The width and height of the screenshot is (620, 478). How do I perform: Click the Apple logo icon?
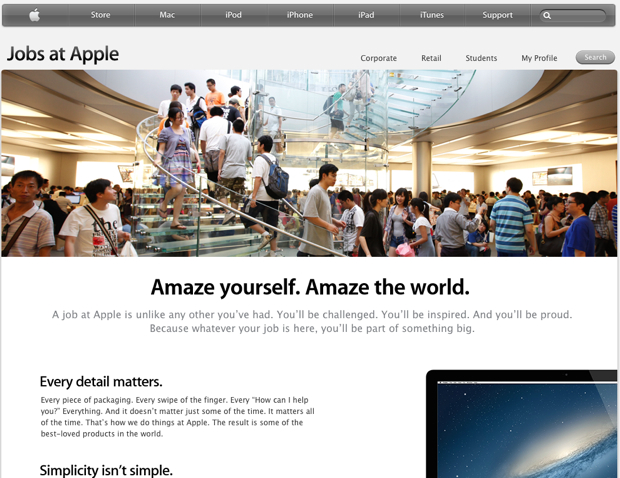tap(35, 15)
